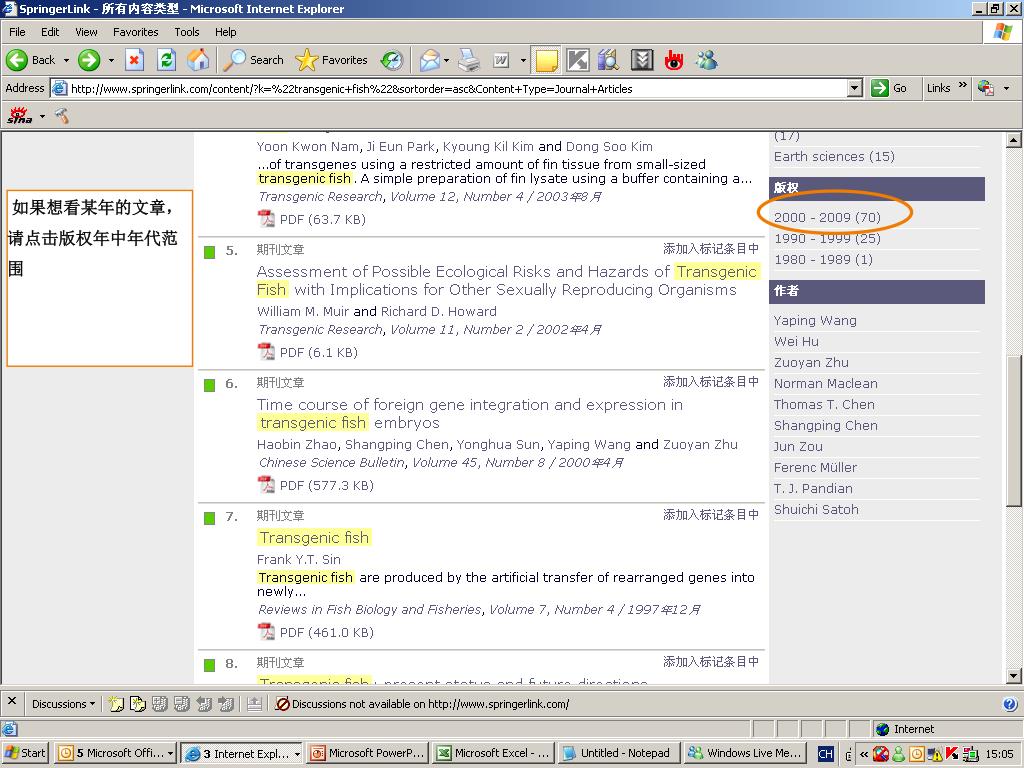Expand grouped Internet Explorer taskbar windows
Screen dimensions: 1024x768
point(297,754)
